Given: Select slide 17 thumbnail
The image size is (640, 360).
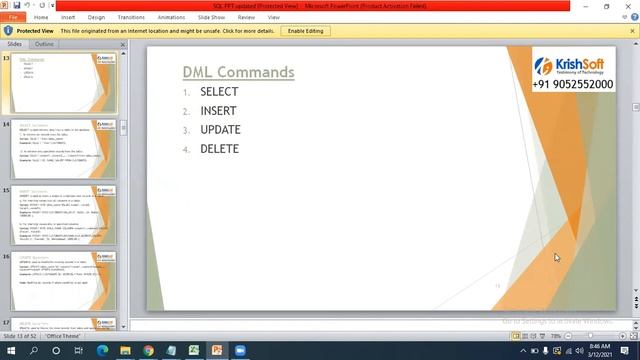Looking at the screenshot, I should click(63, 324).
